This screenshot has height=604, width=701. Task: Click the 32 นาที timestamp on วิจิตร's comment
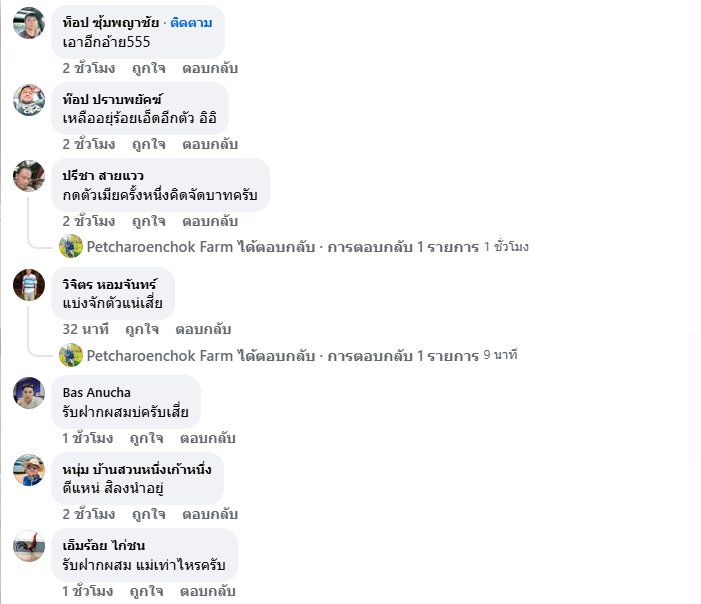(x=84, y=329)
